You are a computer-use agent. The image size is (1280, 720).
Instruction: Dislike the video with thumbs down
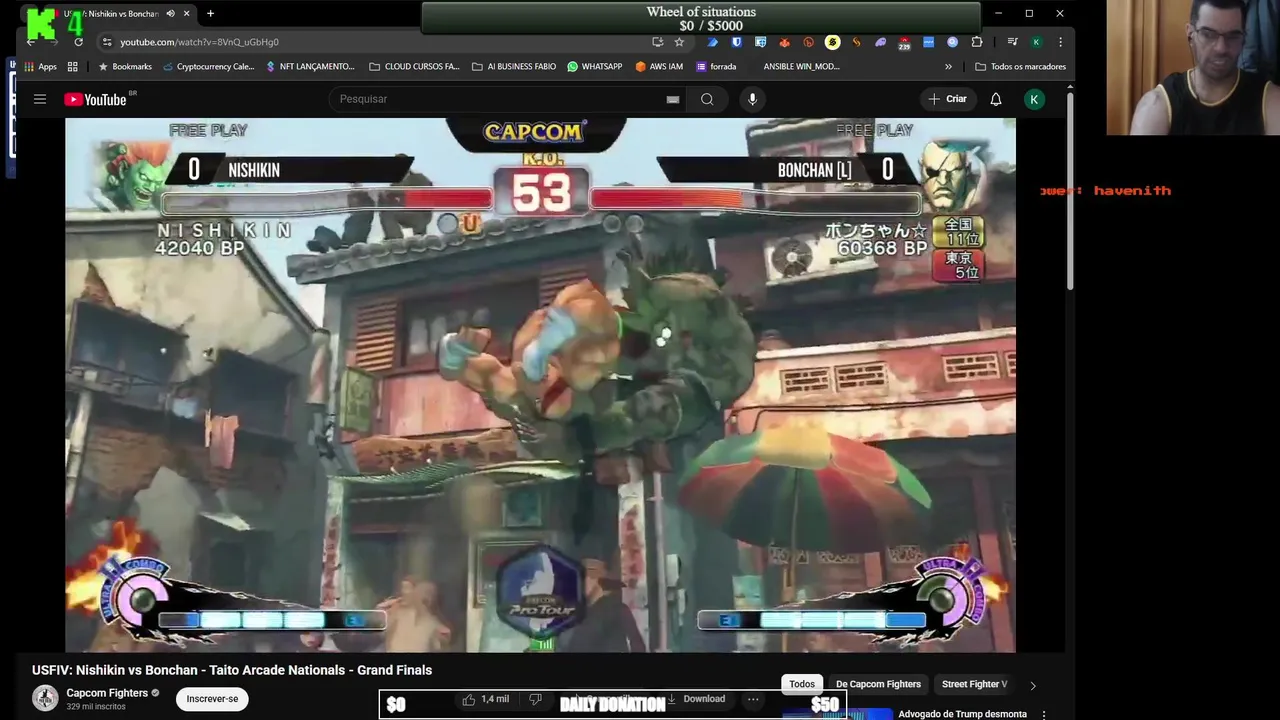click(x=535, y=699)
